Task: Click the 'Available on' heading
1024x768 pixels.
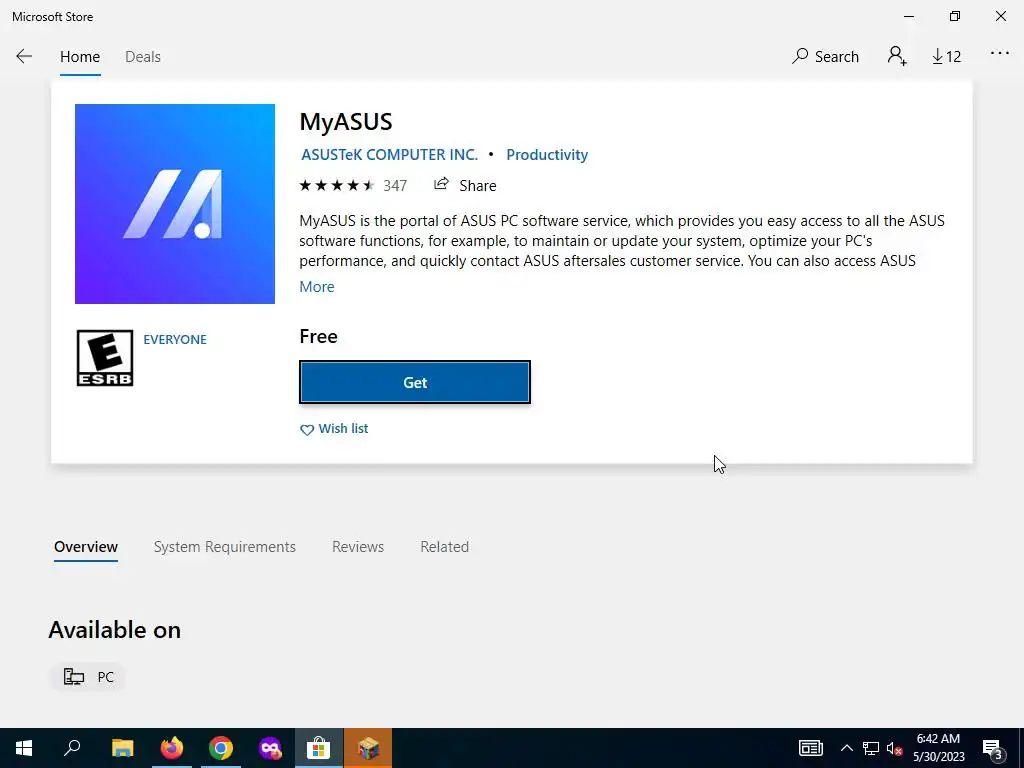Action: (x=114, y=630)
